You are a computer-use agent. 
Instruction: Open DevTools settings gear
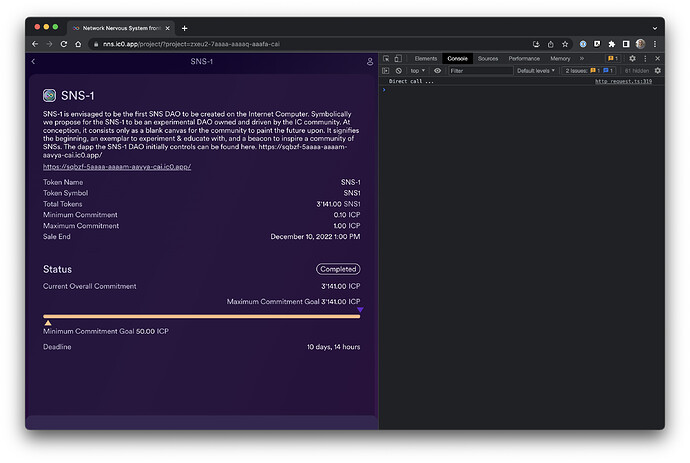click(x=632, y=59)
